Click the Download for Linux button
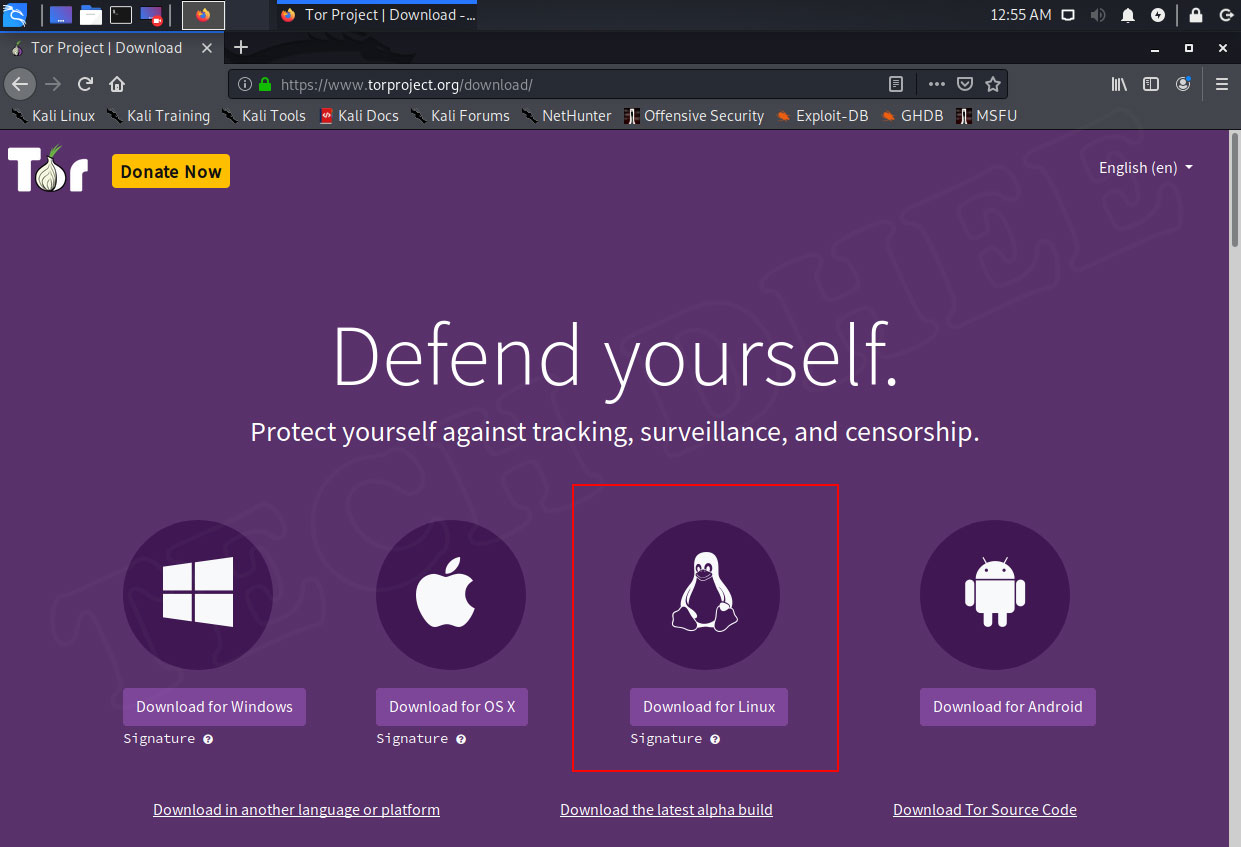1241x847 pixels. (708, 707)
